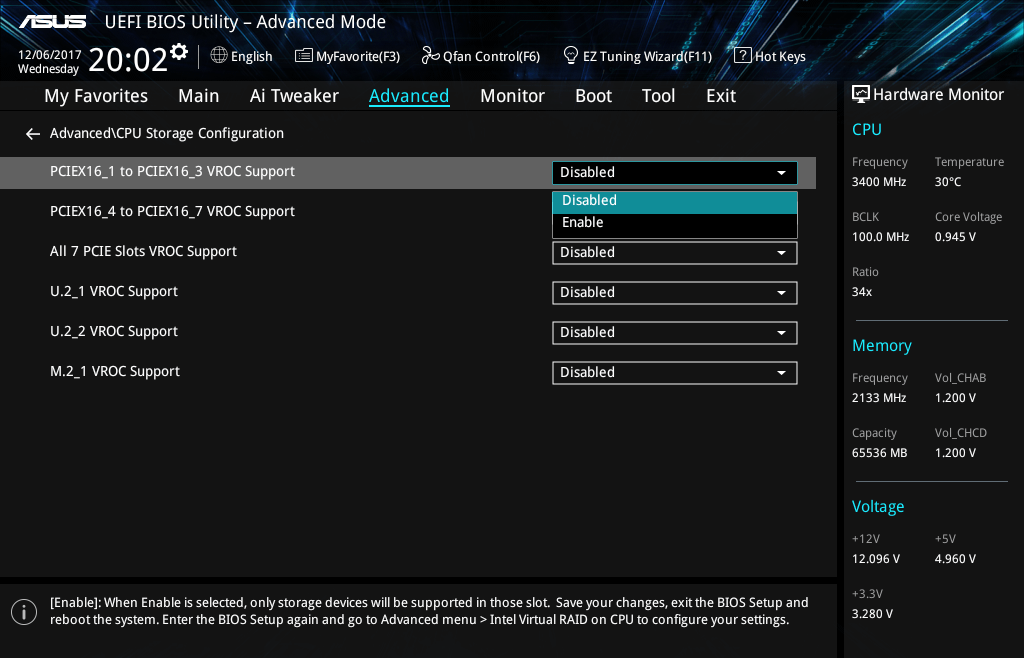Select the PCIEX16_4 to PCIEX16_7 VROC Support row
Image resolution: width=1024 pixels, height=658 pixels.
pos(172,212)
